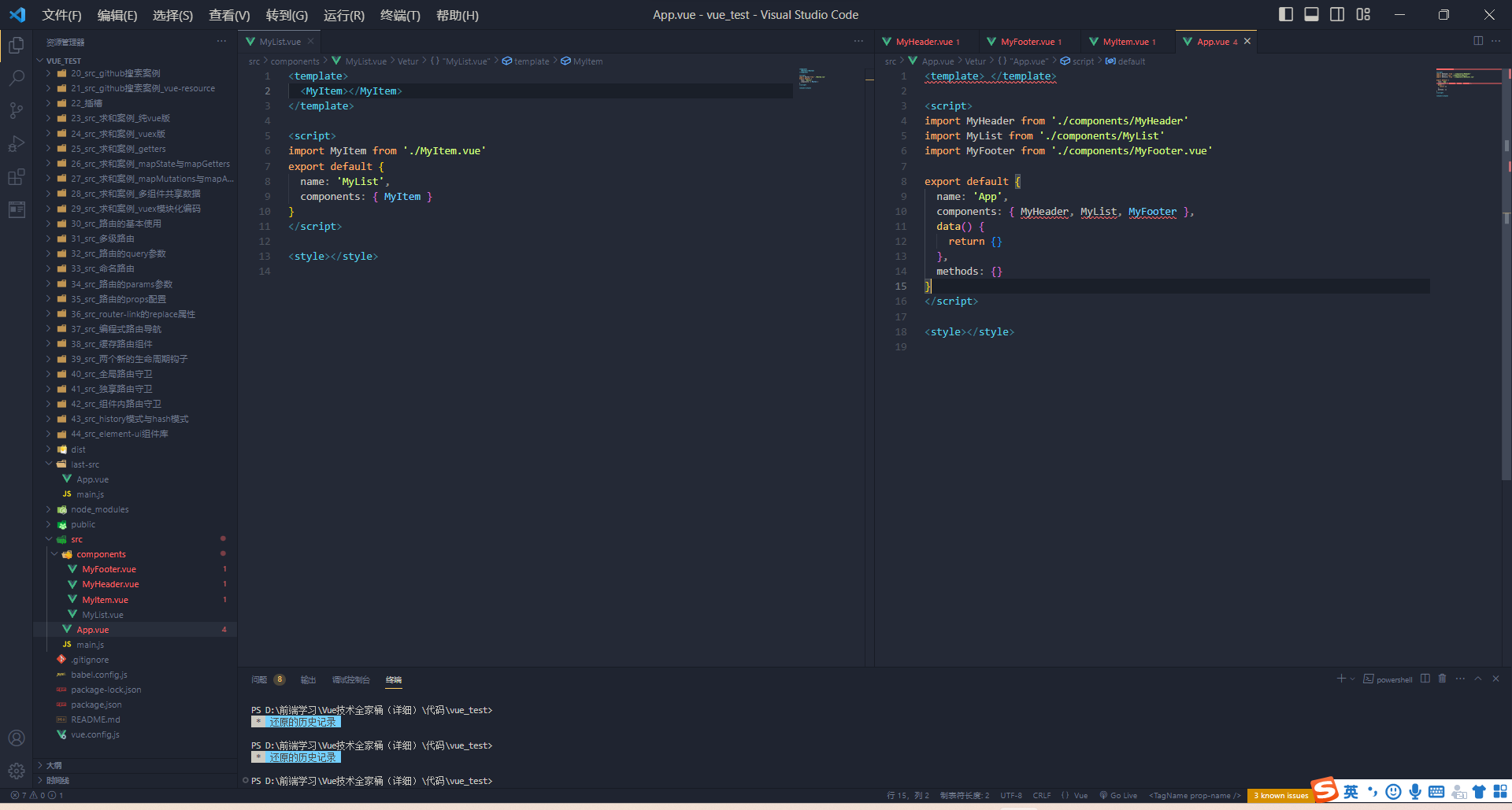1512x810 pixels.
Task: Open vue.config.js in Explorer tree
Action: pyautogui.click(x=94, y=734)
